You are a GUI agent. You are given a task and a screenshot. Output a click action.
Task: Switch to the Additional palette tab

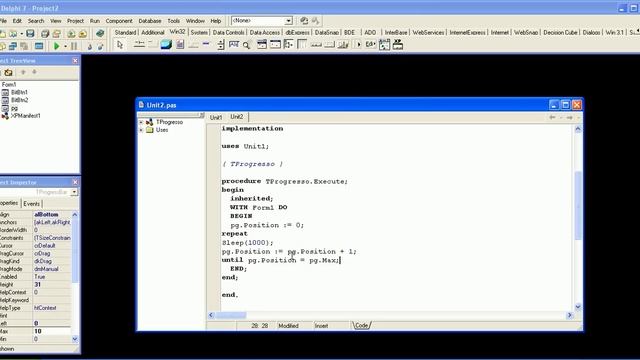[x=153, y=32]
